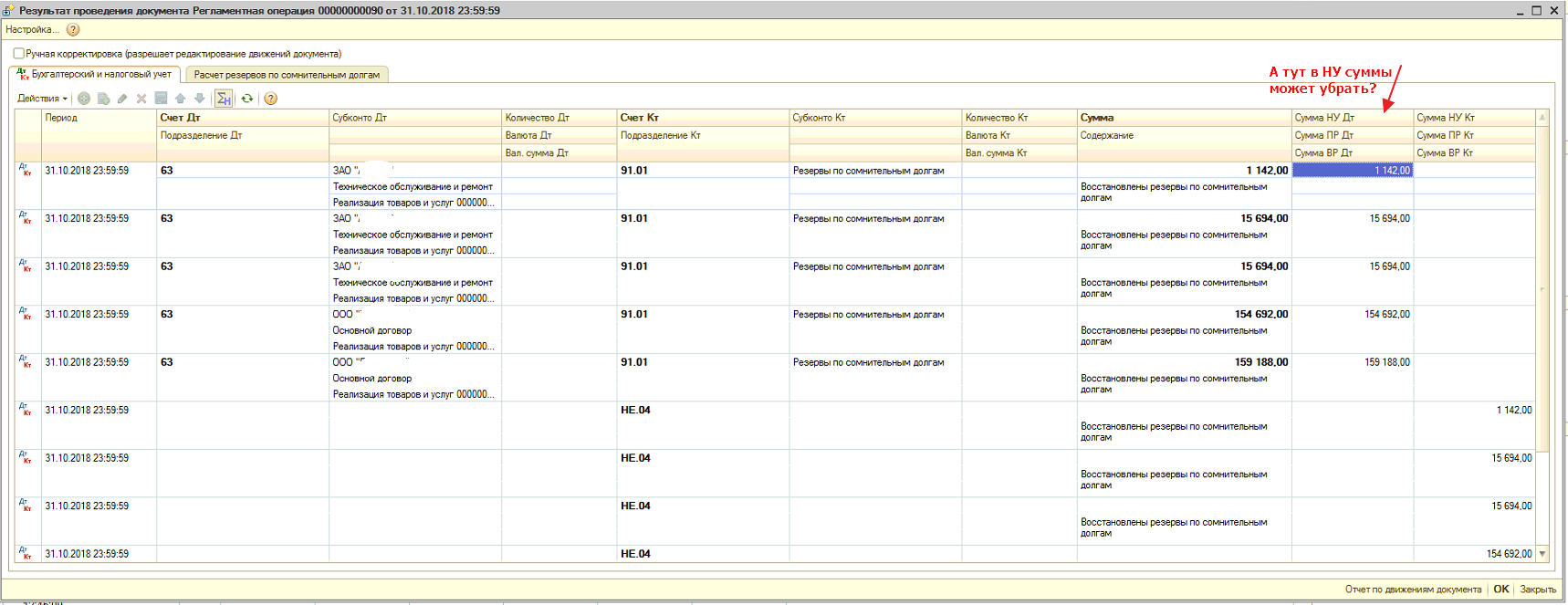Image resolution: width=1568 pixels, height=605 pixels.
Task: Open the Настройка... menu item
Action: [x=32, y=29]
